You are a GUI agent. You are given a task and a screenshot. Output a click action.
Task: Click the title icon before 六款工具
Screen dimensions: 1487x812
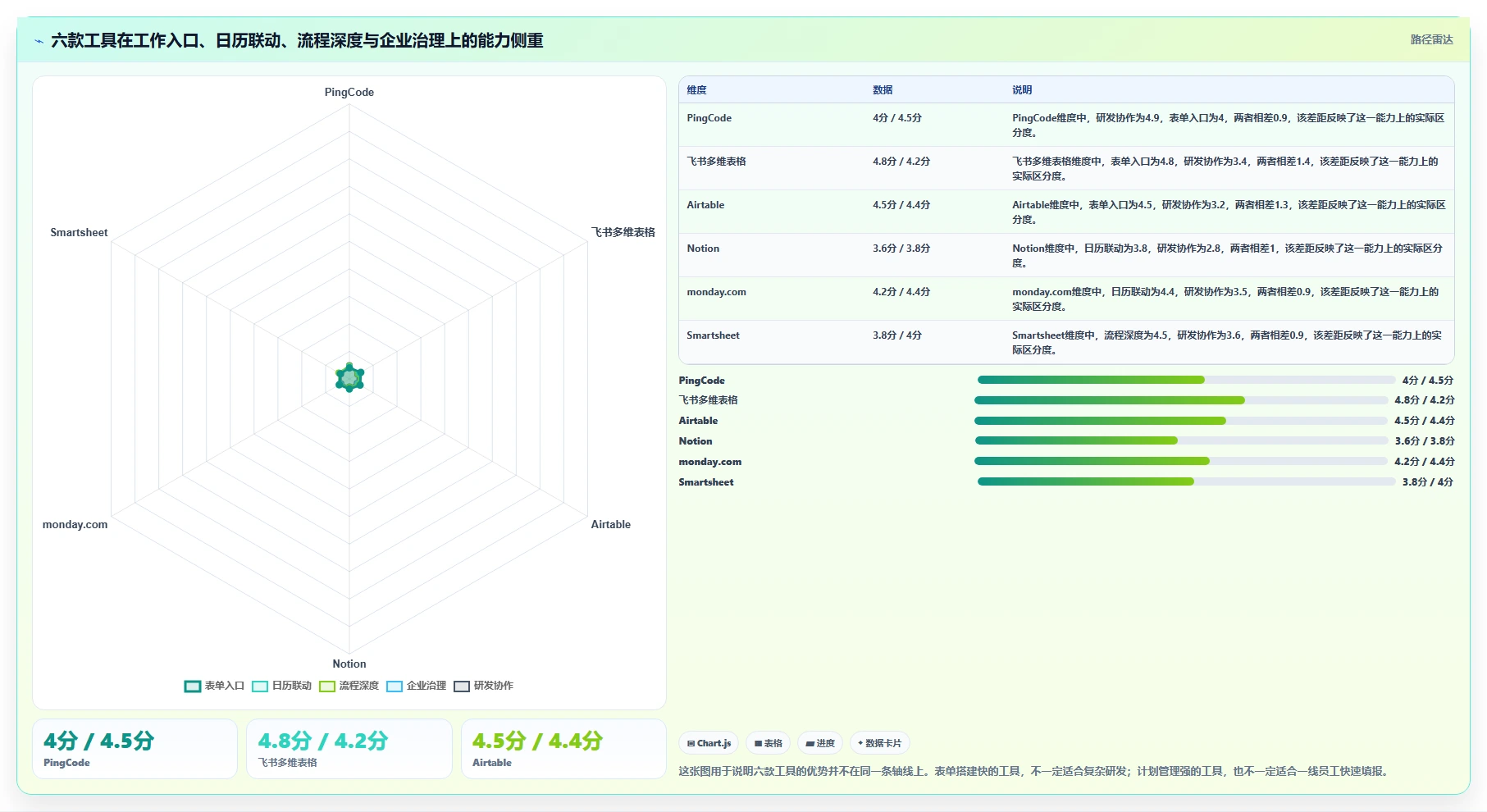point(39,41)
